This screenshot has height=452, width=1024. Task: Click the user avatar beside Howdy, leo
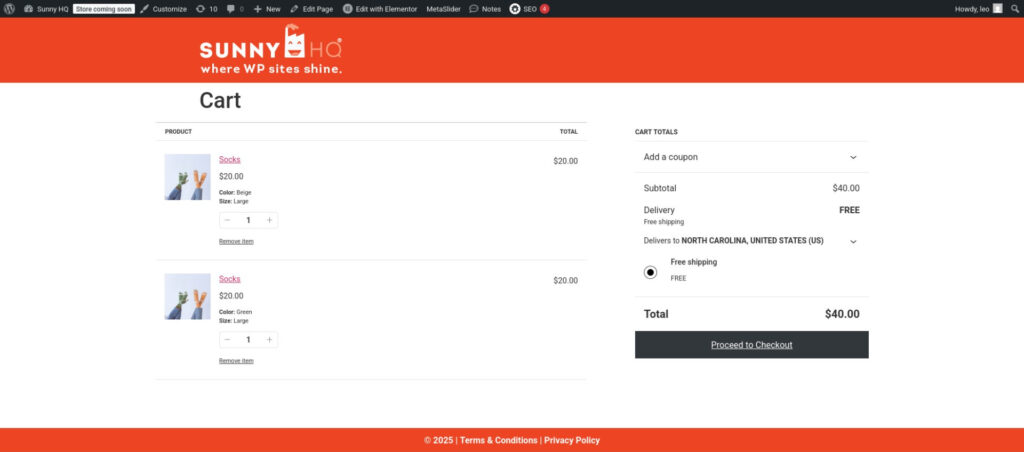[x=997, y=9]
